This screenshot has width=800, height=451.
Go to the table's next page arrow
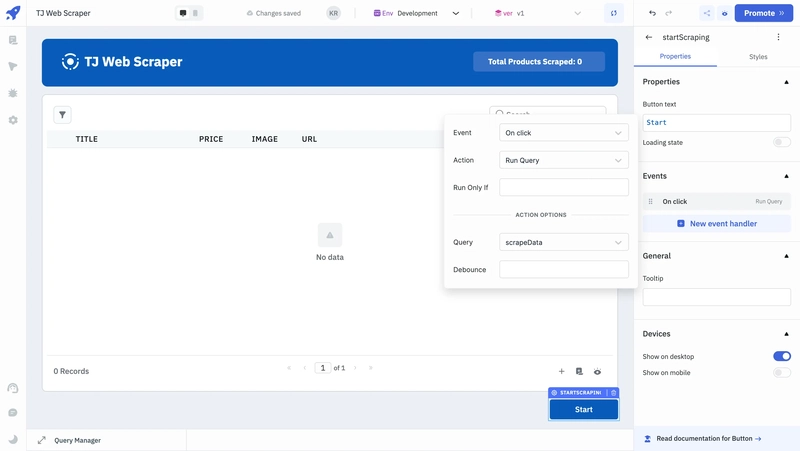355,368
